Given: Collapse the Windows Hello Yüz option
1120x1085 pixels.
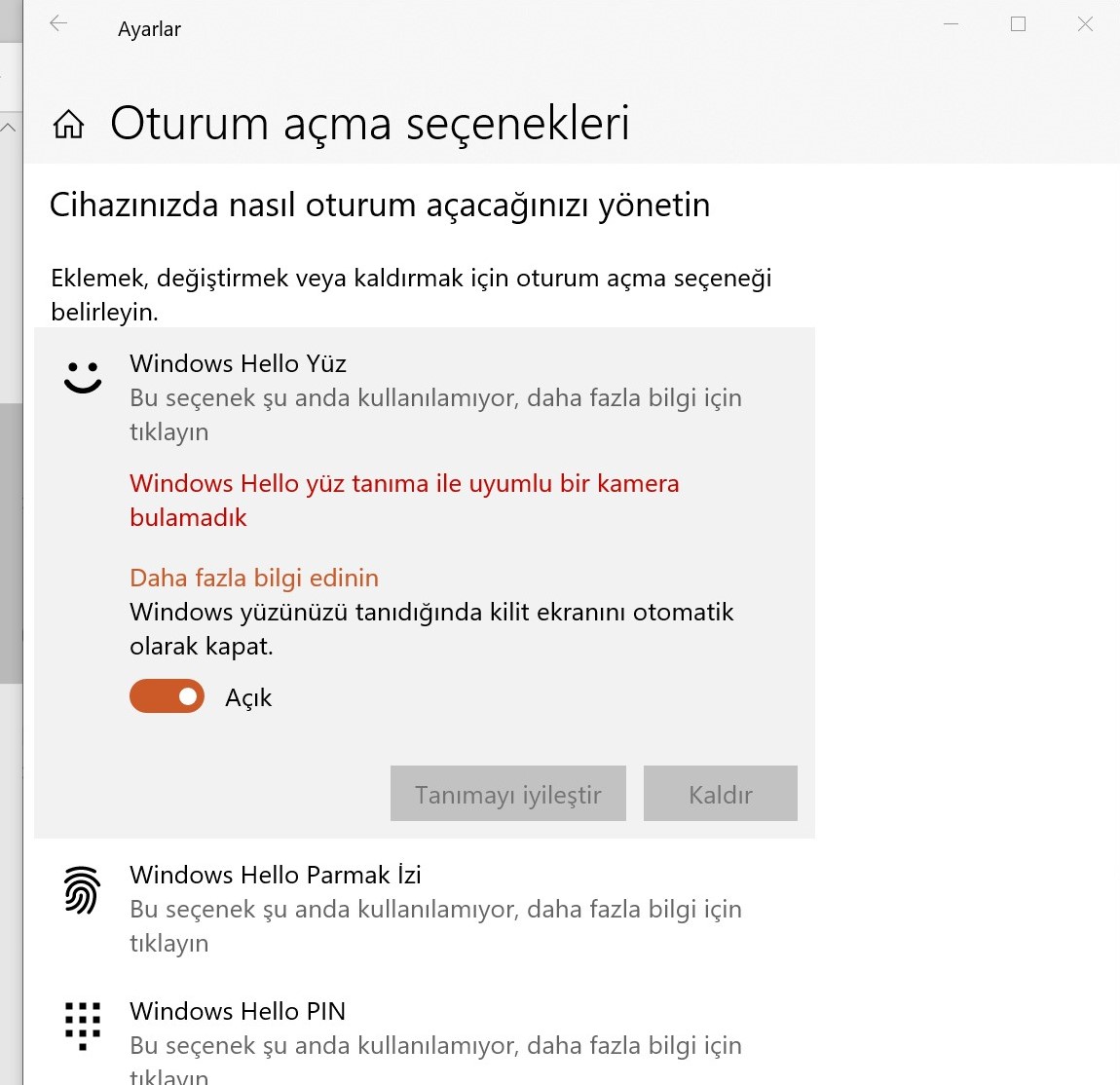Looking at the screenshot, I should pyautogui.click(x=425, y=396).
